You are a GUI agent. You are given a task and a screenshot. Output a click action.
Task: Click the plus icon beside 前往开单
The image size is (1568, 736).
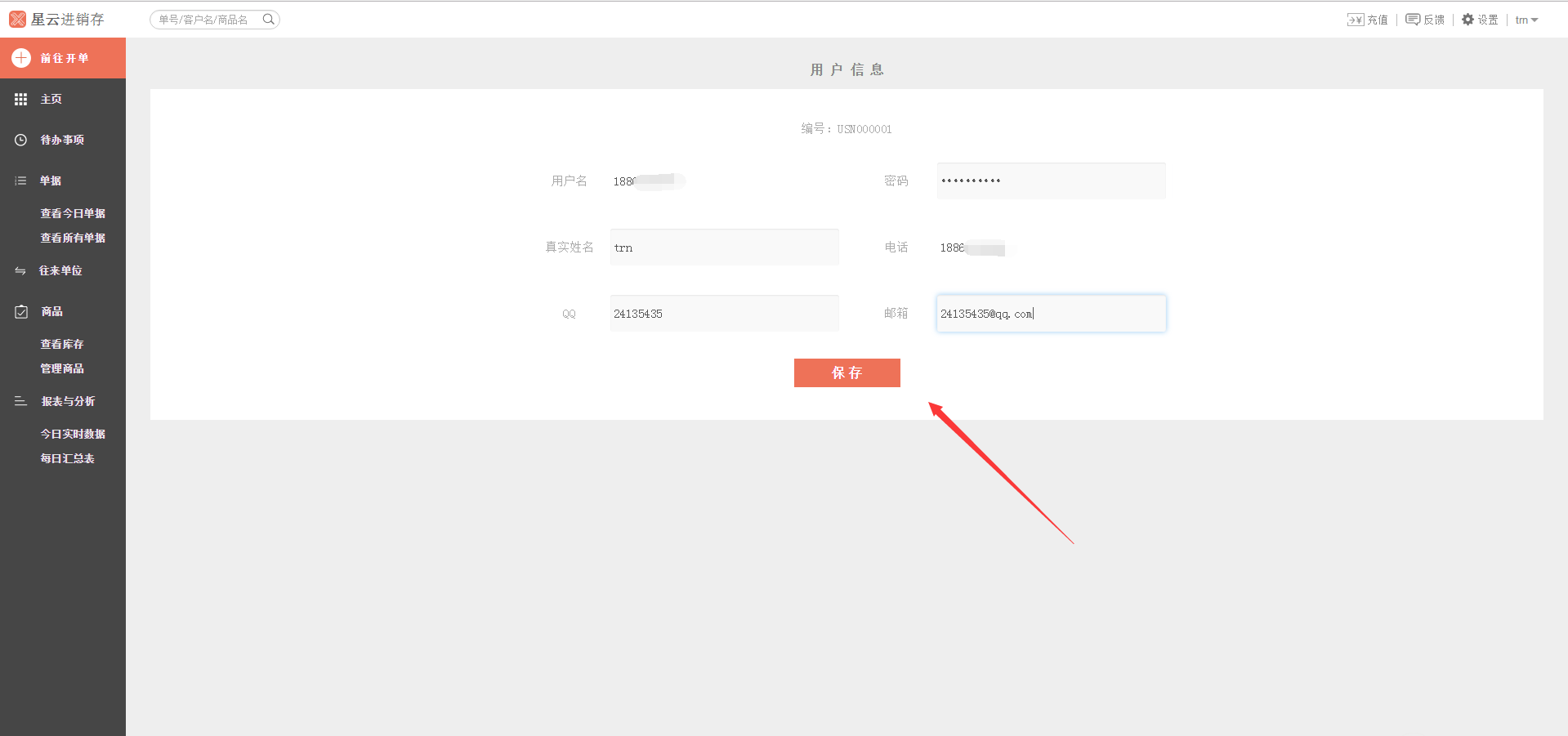point(21,58)
